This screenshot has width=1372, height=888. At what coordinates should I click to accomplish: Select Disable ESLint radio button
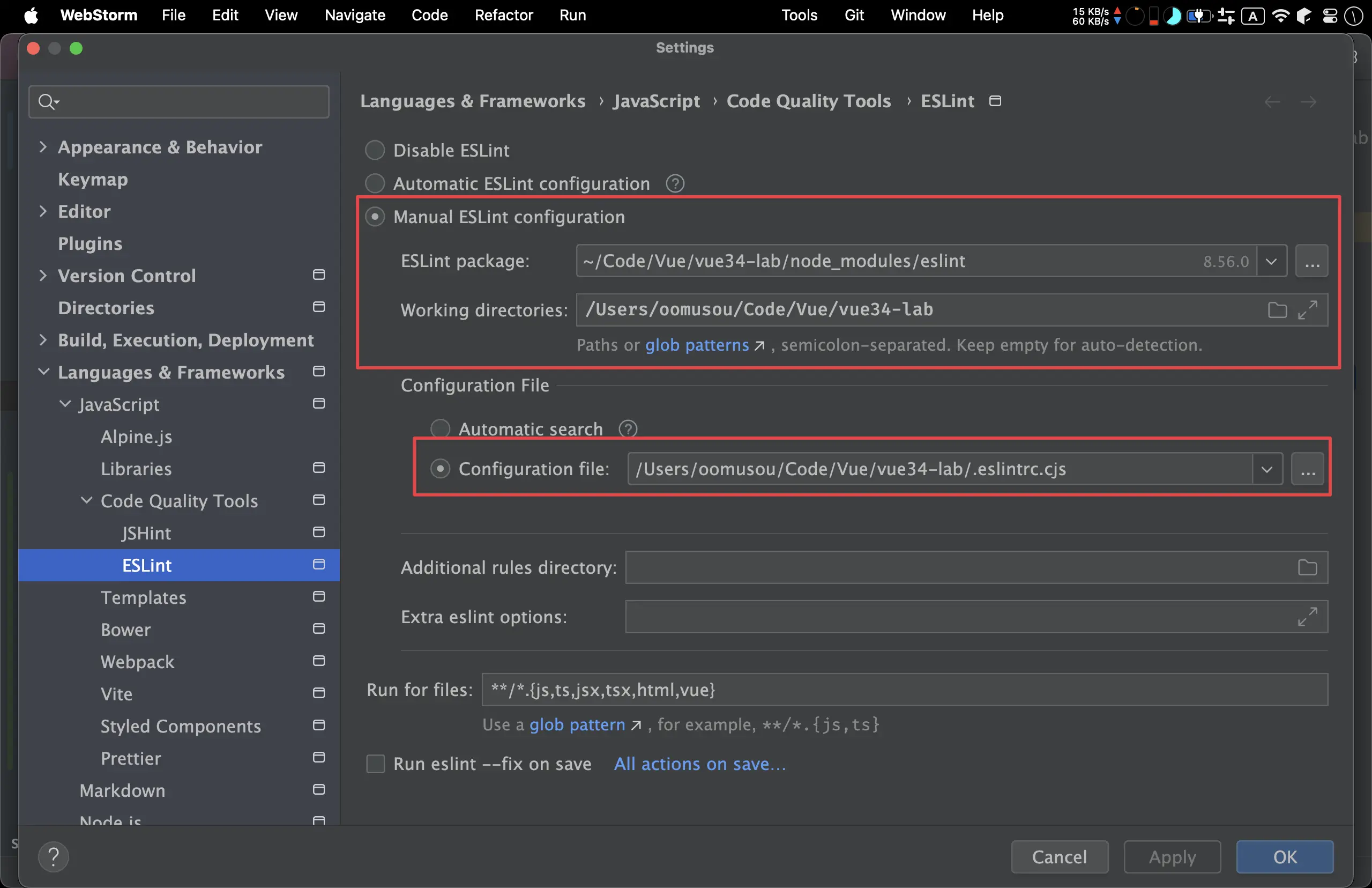tap(375, 151)
